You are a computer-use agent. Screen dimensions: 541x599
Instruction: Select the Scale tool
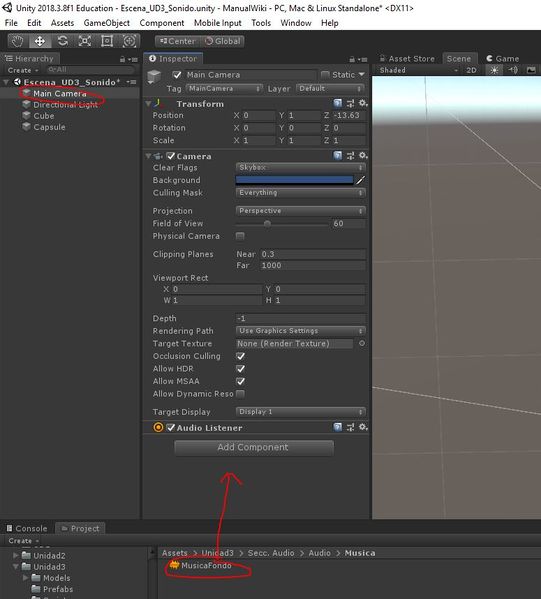point(84,41)
